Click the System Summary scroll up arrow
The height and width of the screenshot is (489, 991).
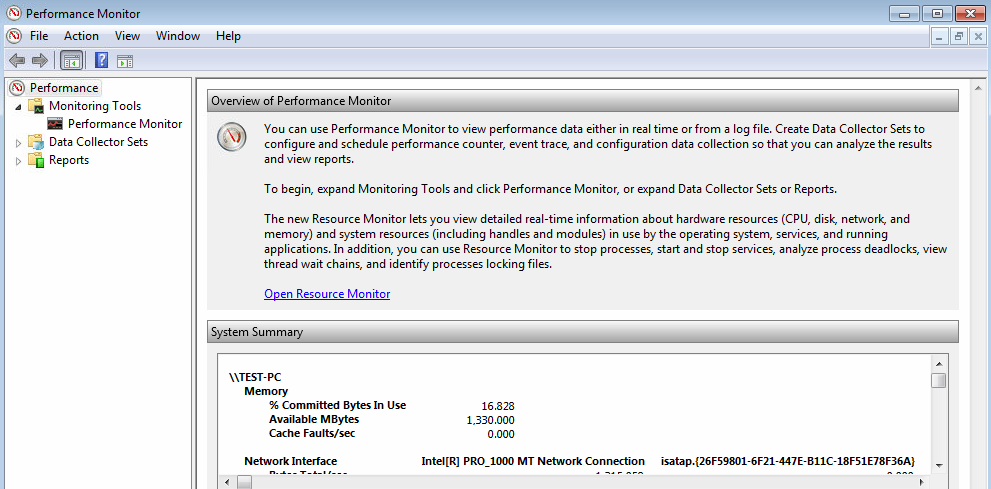pos(939,363)
